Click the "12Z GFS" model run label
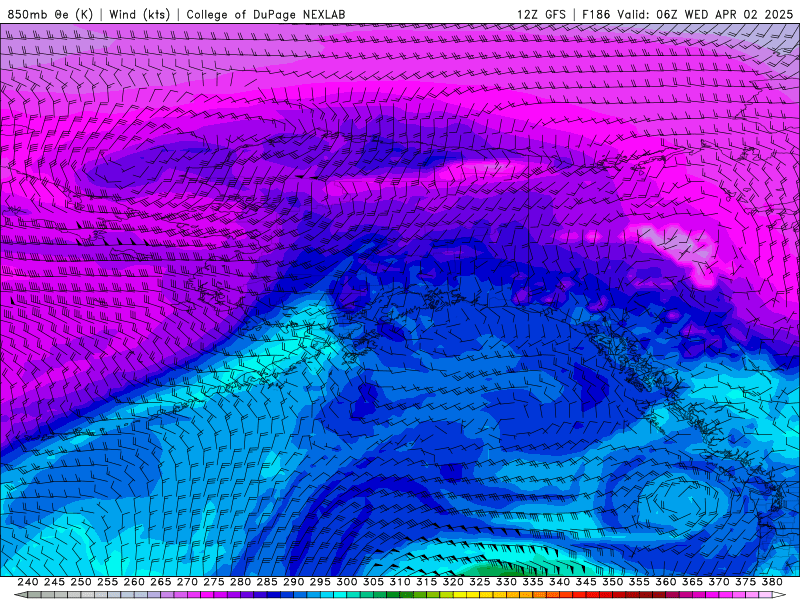The image size is (800, 600). coord(541,14)
